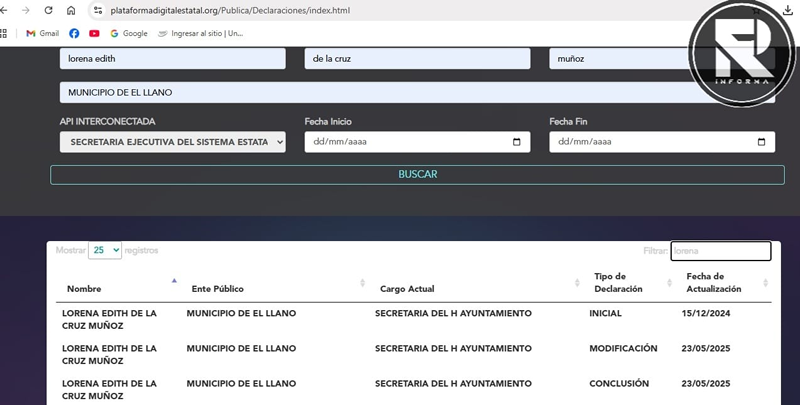Click the Filtrar search field
800x405 pixels.
point(720,251)
